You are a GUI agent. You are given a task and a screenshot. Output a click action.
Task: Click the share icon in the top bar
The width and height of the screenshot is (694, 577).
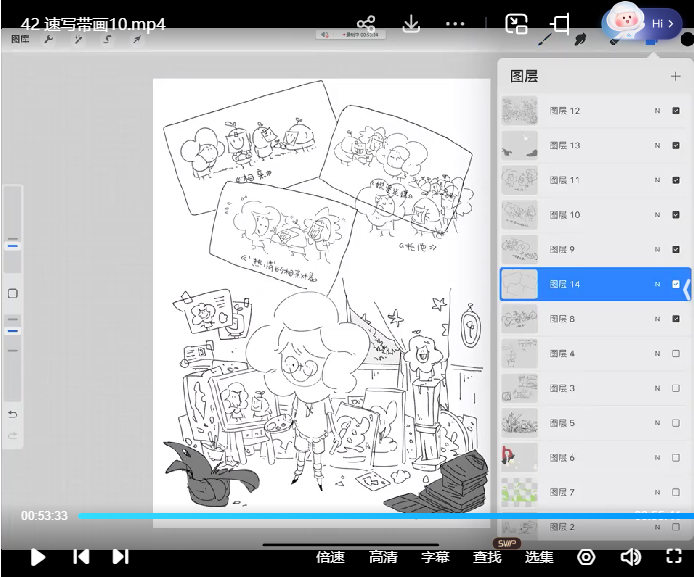366,24
